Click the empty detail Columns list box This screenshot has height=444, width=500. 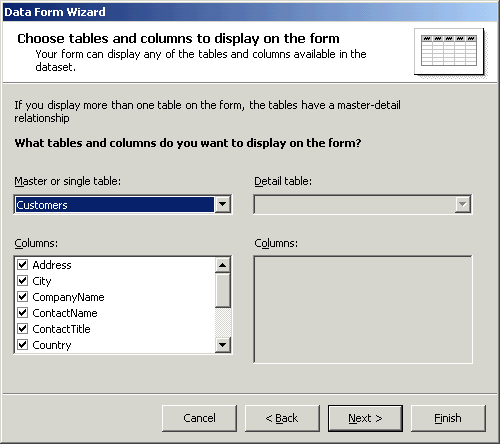point(363,309)
